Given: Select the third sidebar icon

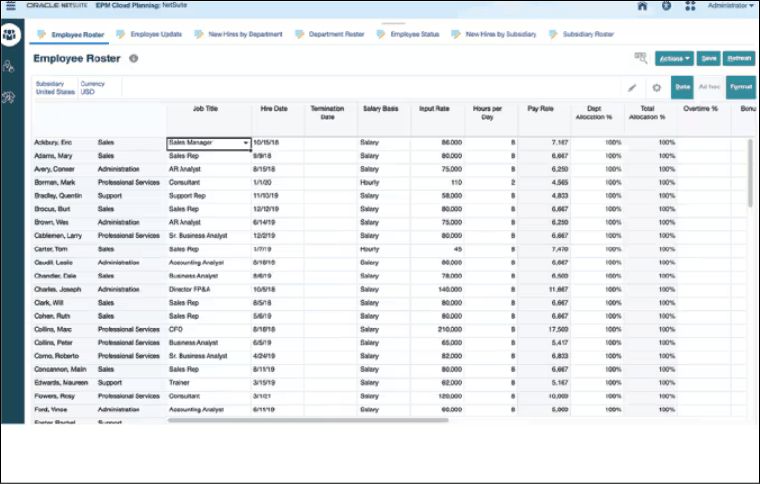Looking at the screenshot, I should (x=9, y=97).
